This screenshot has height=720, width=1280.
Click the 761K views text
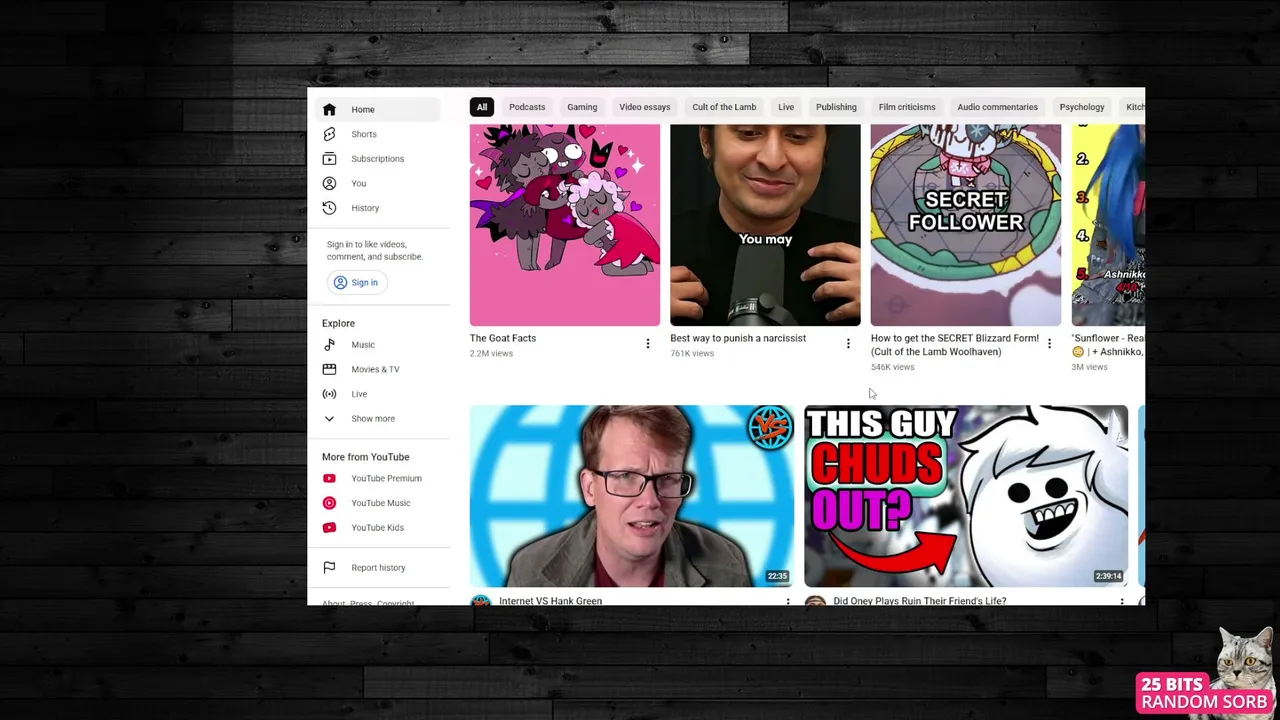692,353
